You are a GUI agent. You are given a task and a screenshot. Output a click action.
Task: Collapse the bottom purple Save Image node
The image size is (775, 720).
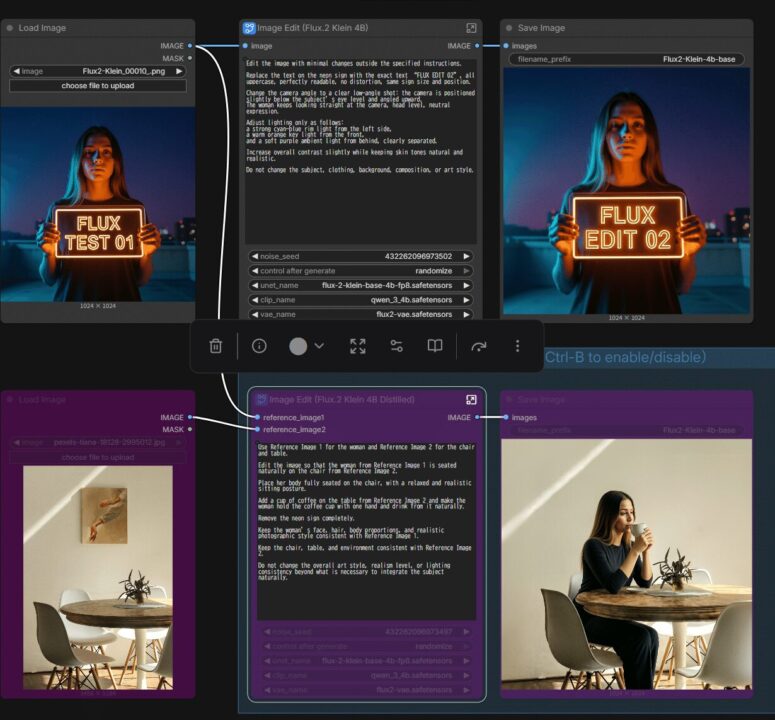click(509, 399)
